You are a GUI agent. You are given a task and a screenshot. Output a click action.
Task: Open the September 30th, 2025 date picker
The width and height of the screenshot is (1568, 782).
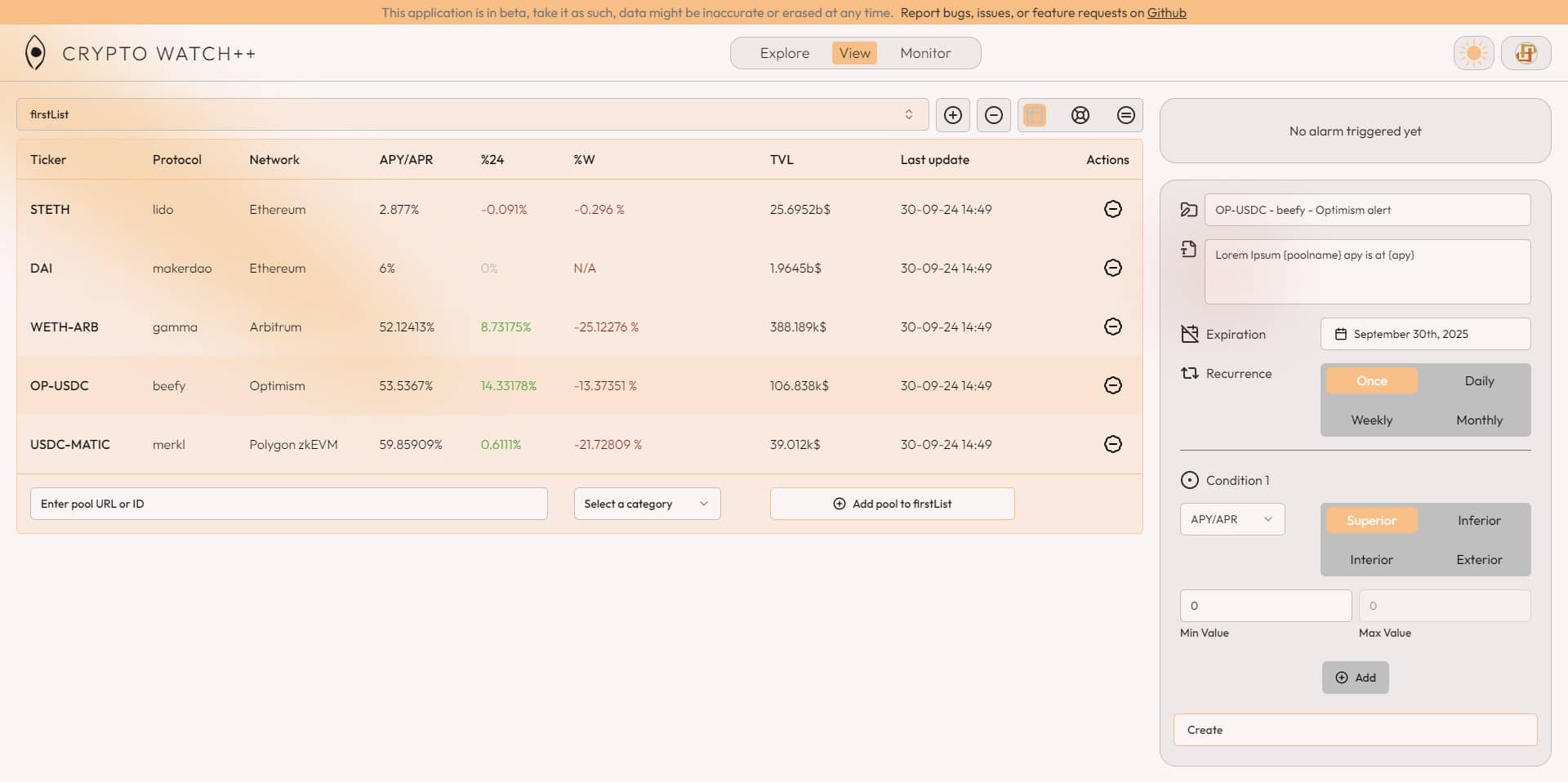pyautogui.click(x=1425, y=334)
